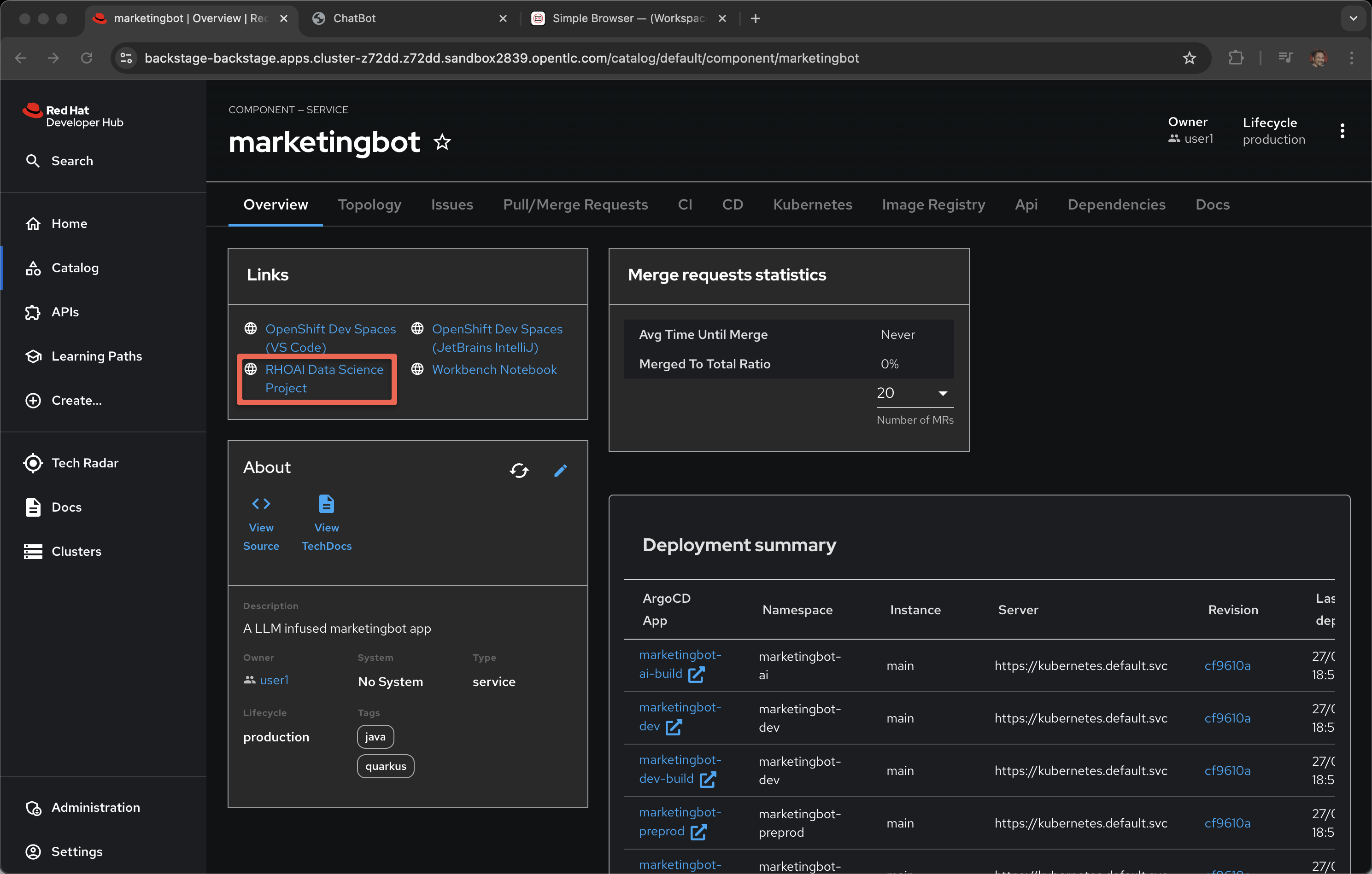Viewport: 1372px width, 874px height.
Task: Open the Tech Radar sidebar item
Action: [85, 463]
